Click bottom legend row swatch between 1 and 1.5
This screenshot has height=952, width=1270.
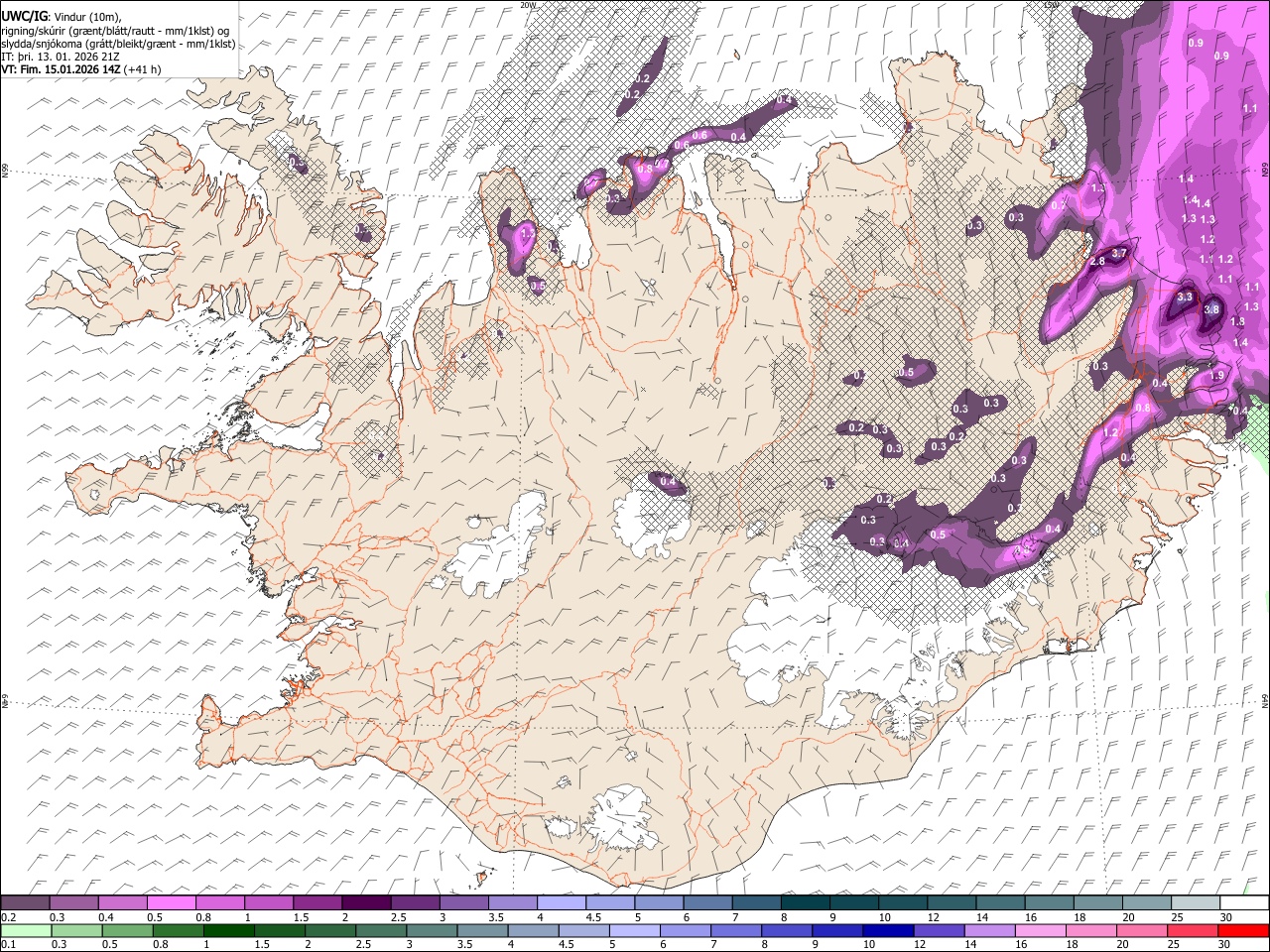point(228,930)
